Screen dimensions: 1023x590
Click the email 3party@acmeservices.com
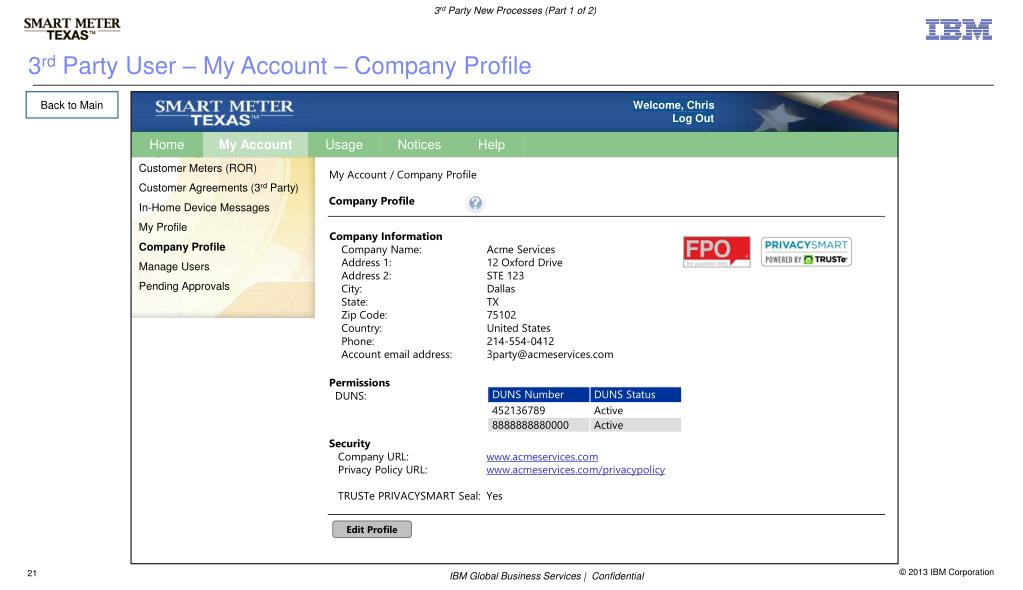[x=549, y=354]
